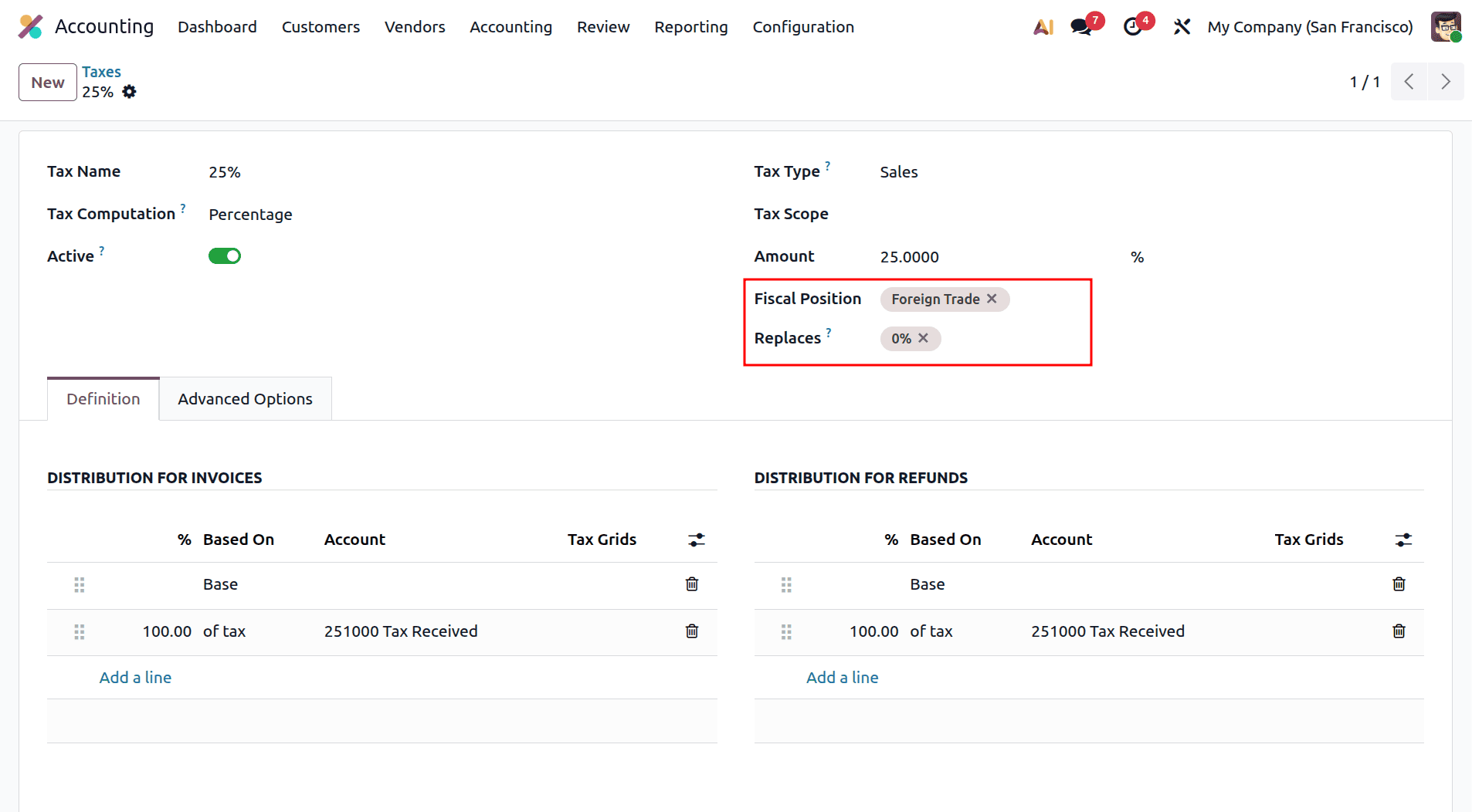Open the Review menu

tap(603, 27)
